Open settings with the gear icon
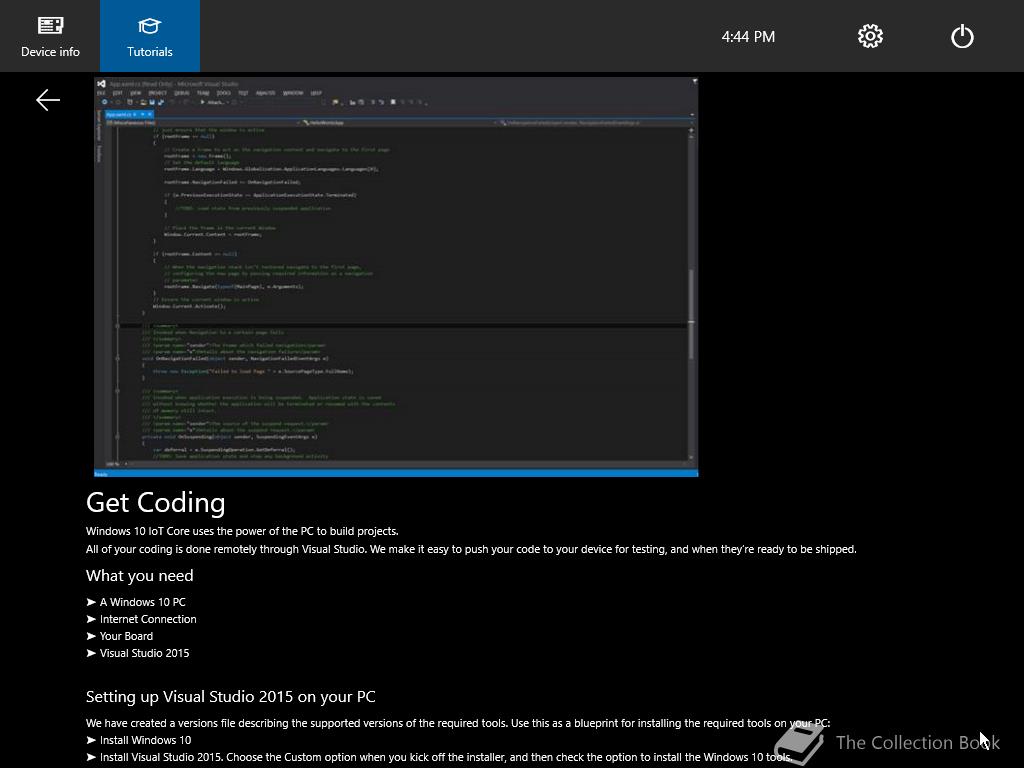 point(870,37)
